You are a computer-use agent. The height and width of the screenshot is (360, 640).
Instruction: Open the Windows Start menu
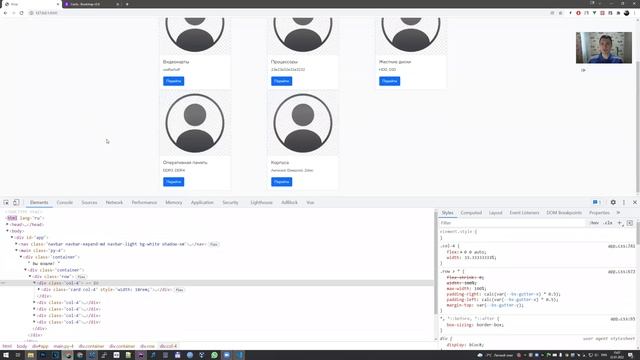click(x=6, y=355)
